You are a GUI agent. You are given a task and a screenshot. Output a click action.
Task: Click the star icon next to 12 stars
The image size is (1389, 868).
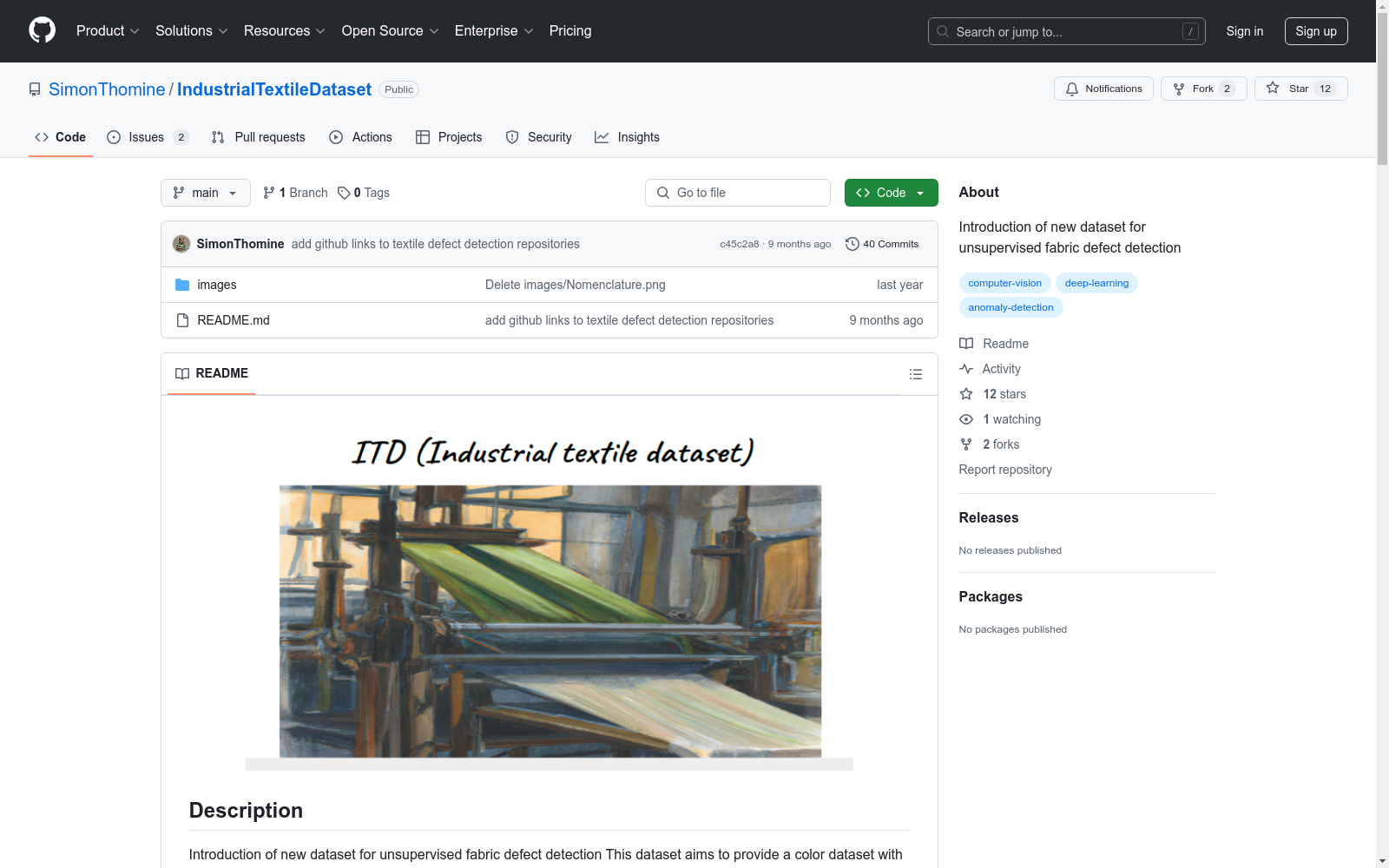click(966, 394)
